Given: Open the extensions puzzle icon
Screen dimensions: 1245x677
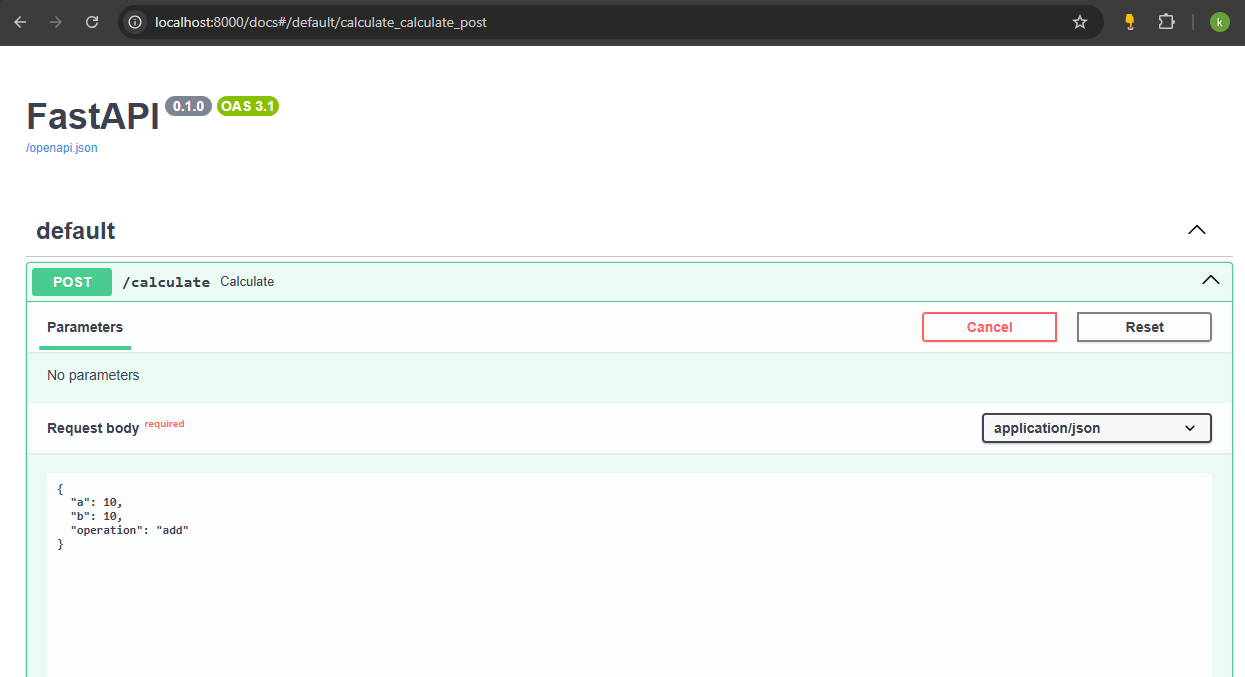Looking at the screenshot, I should 1166,22.
